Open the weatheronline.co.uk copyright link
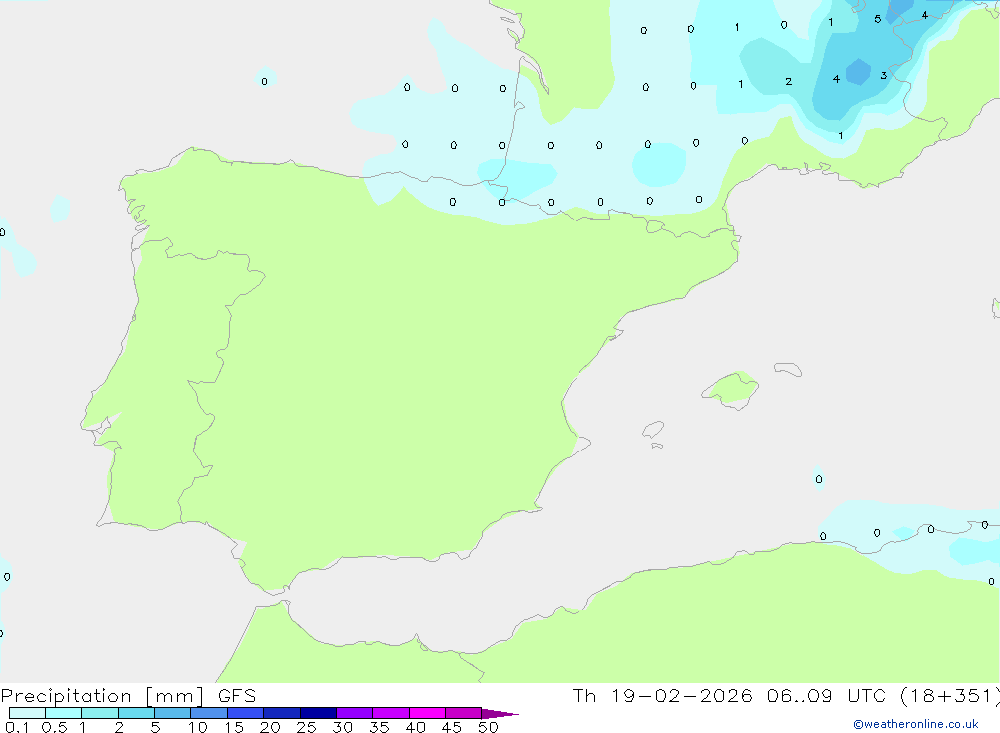 tap(916, 724)
